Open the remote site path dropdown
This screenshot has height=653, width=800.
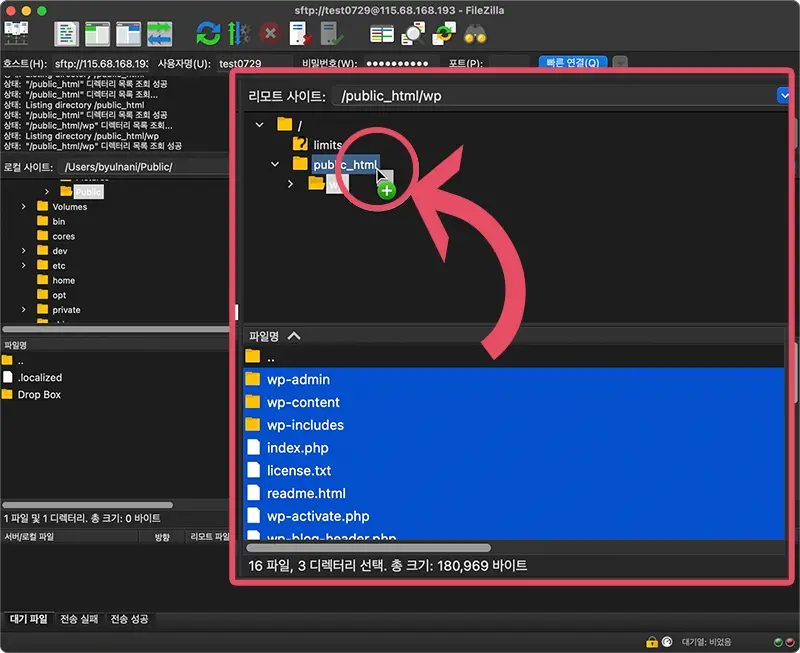point(783,95)
